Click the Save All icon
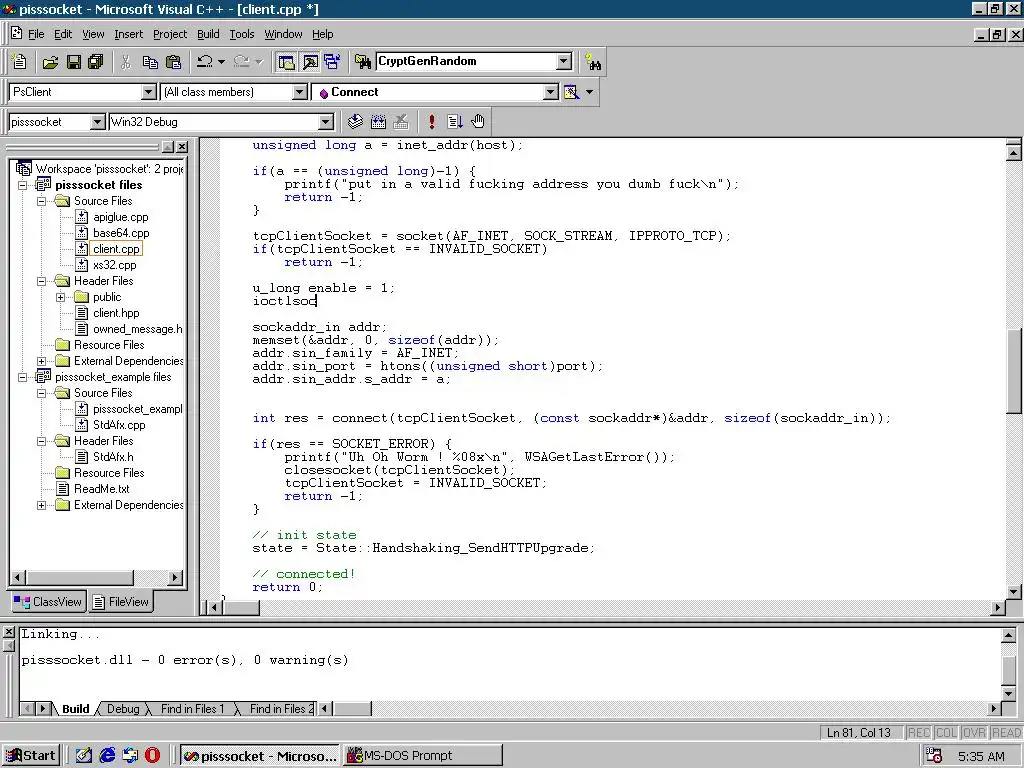Viewport: 1024px width, 768px height. point(96,62)
